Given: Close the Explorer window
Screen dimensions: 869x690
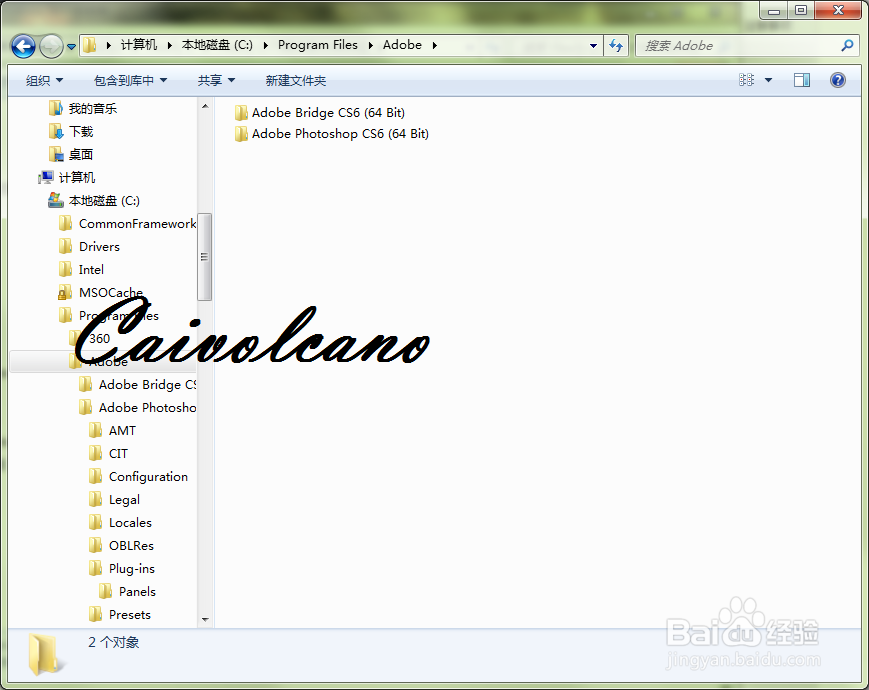Looking at the screenshot, I should [x=838, y=11].
